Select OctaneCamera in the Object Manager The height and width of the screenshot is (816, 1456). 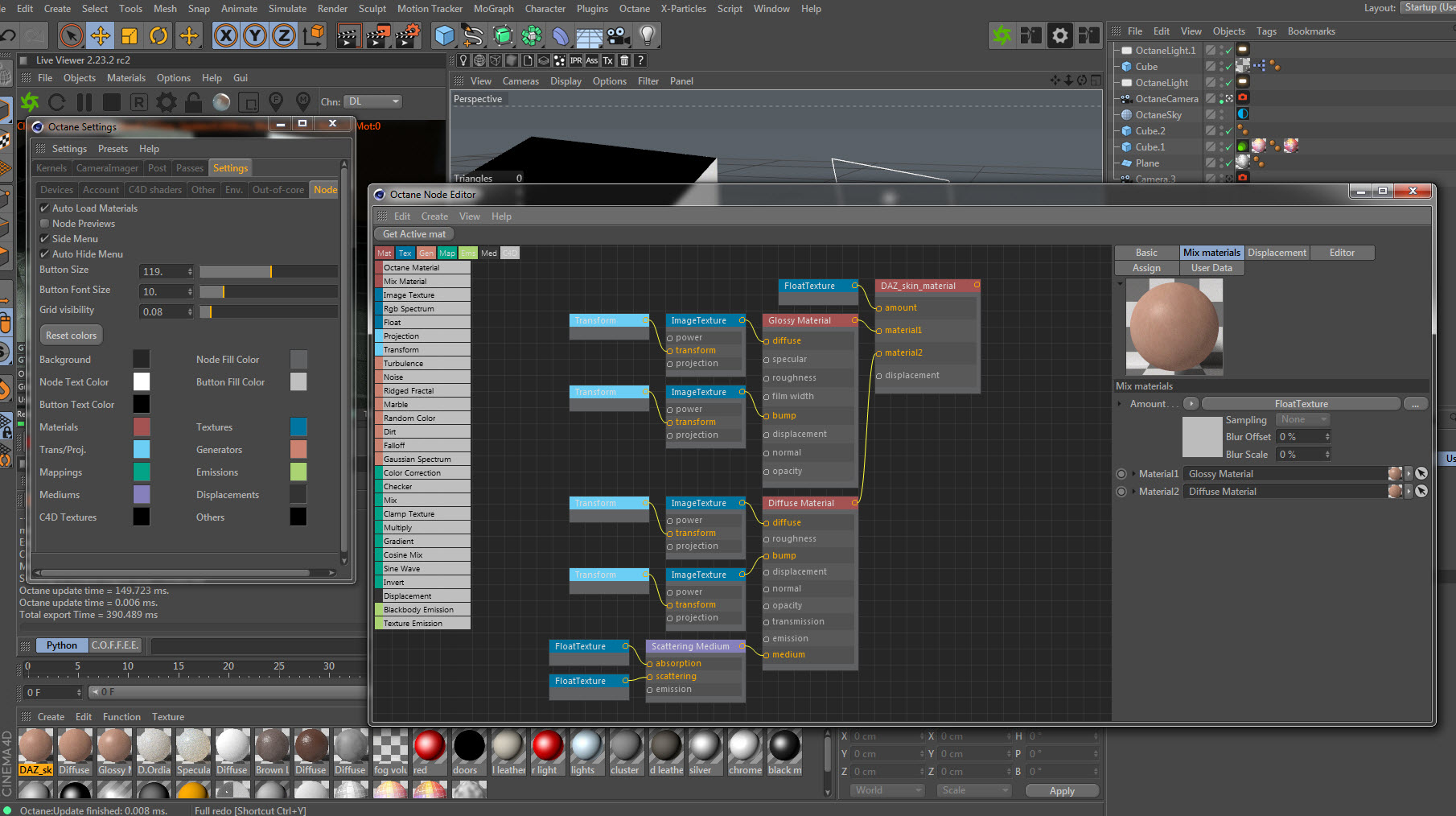(x=1166, y=99)
